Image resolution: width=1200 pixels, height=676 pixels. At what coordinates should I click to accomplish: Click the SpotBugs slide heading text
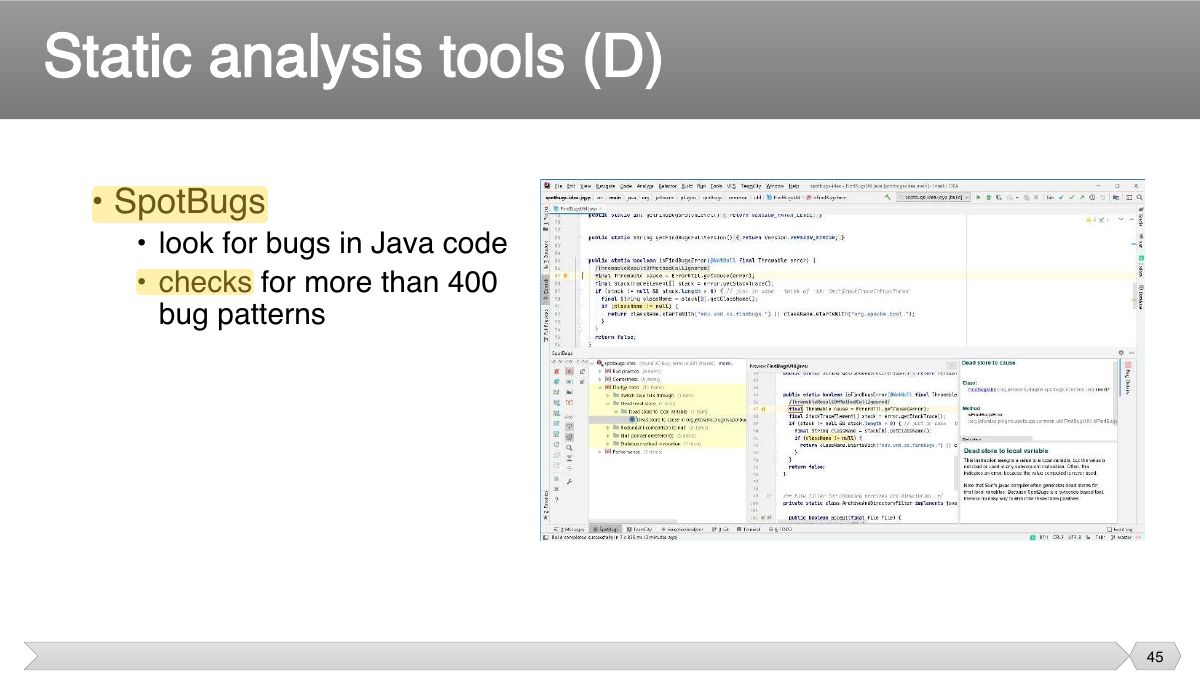[x=189, y=201]
